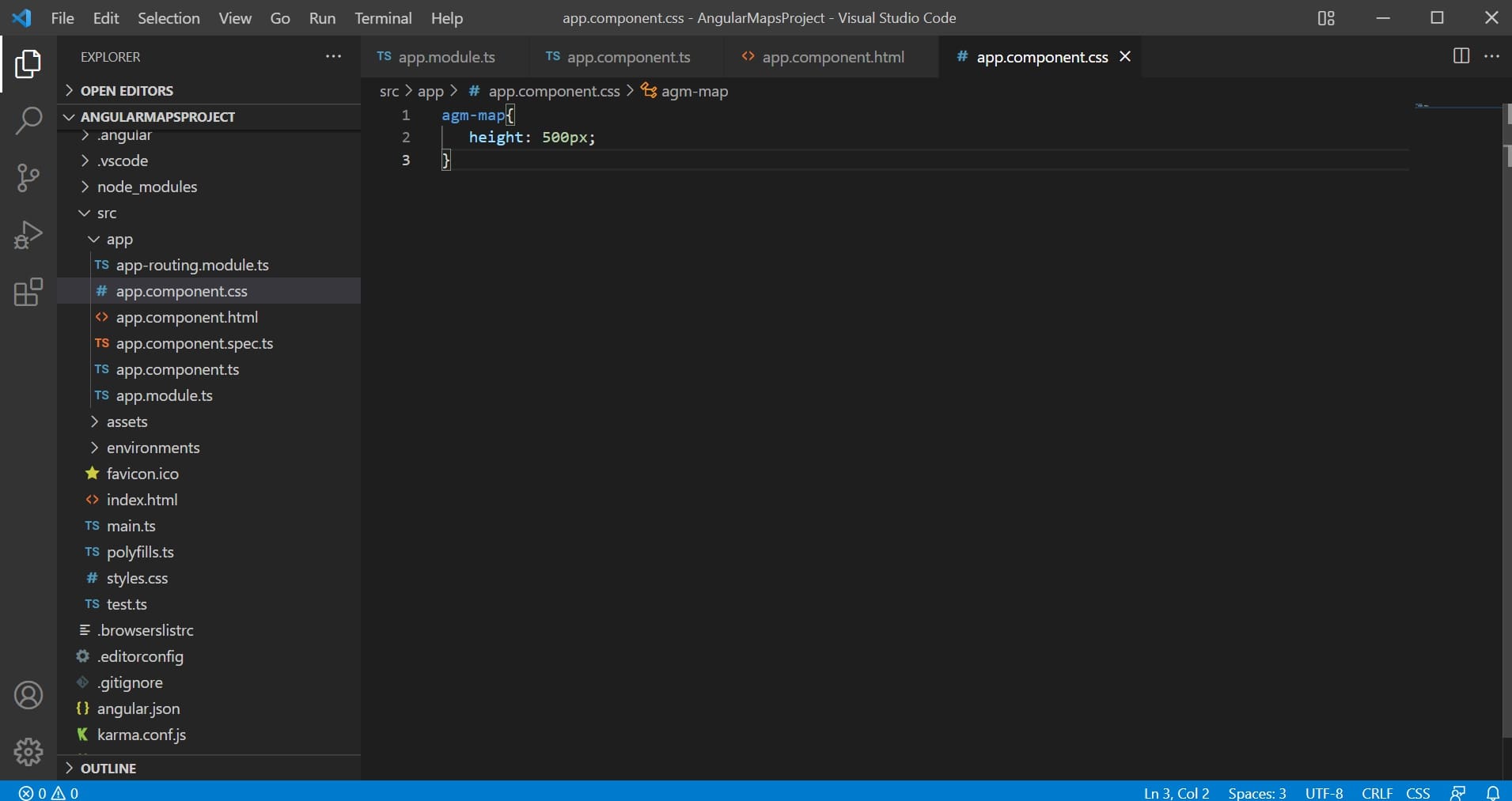This screenshot has width=1512, height=801.
Task: Close the app.component.css tab
Action: pyautogui.click(x=1125, y=57)
